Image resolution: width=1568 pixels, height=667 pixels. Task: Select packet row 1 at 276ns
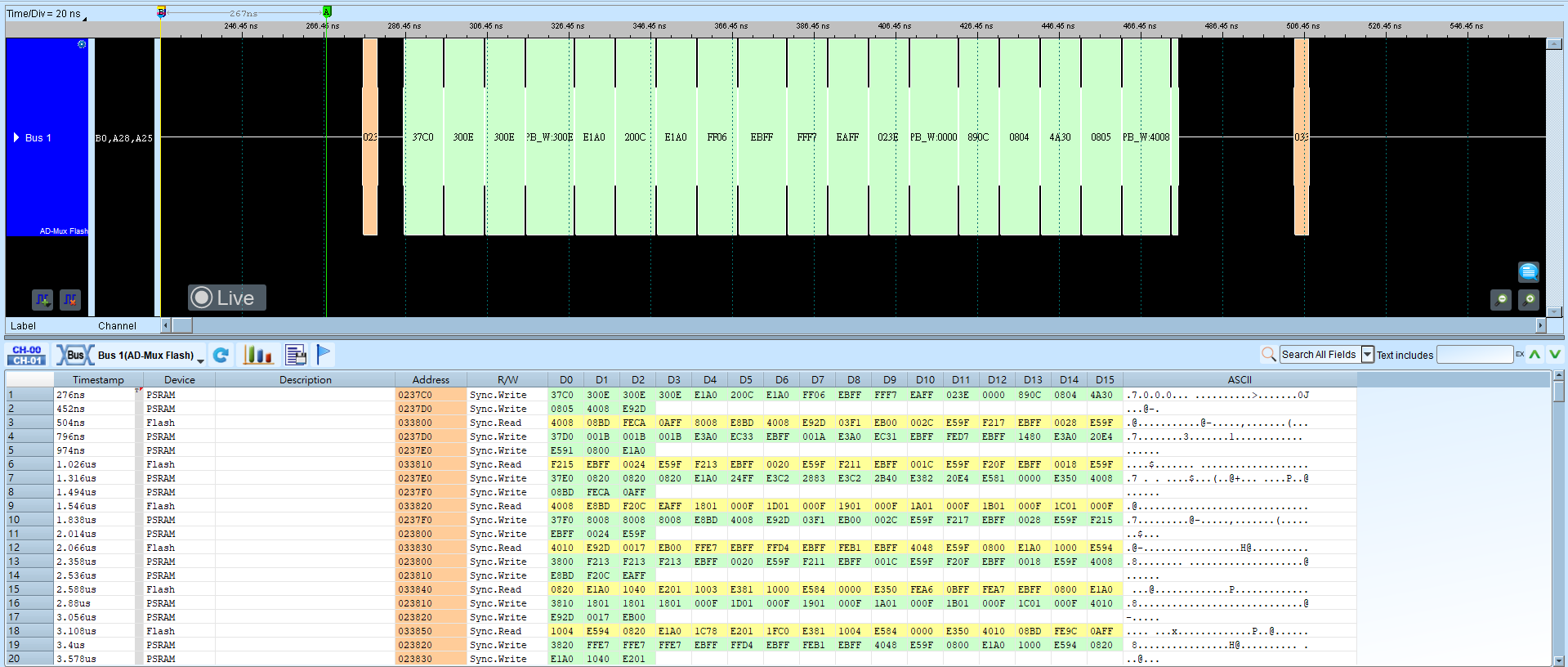click(x=681, y=395)
